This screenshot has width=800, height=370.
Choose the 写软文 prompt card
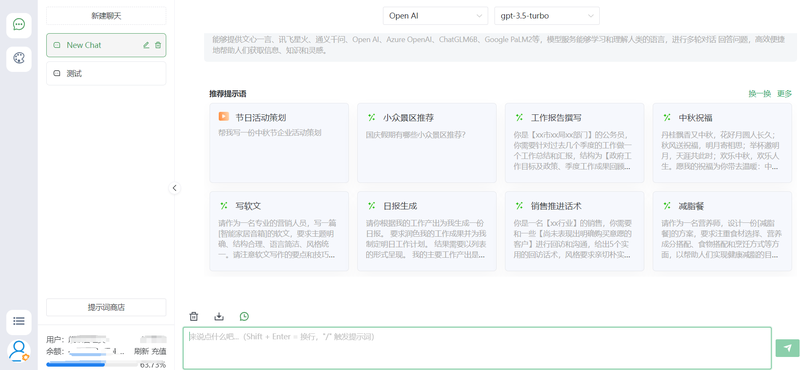pos(279,231)
